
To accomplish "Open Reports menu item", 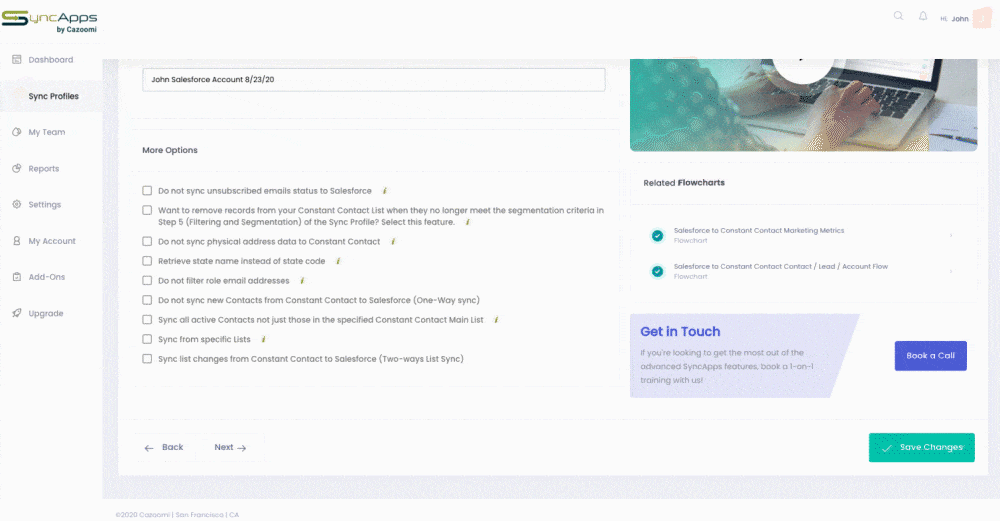I will 44,168.
